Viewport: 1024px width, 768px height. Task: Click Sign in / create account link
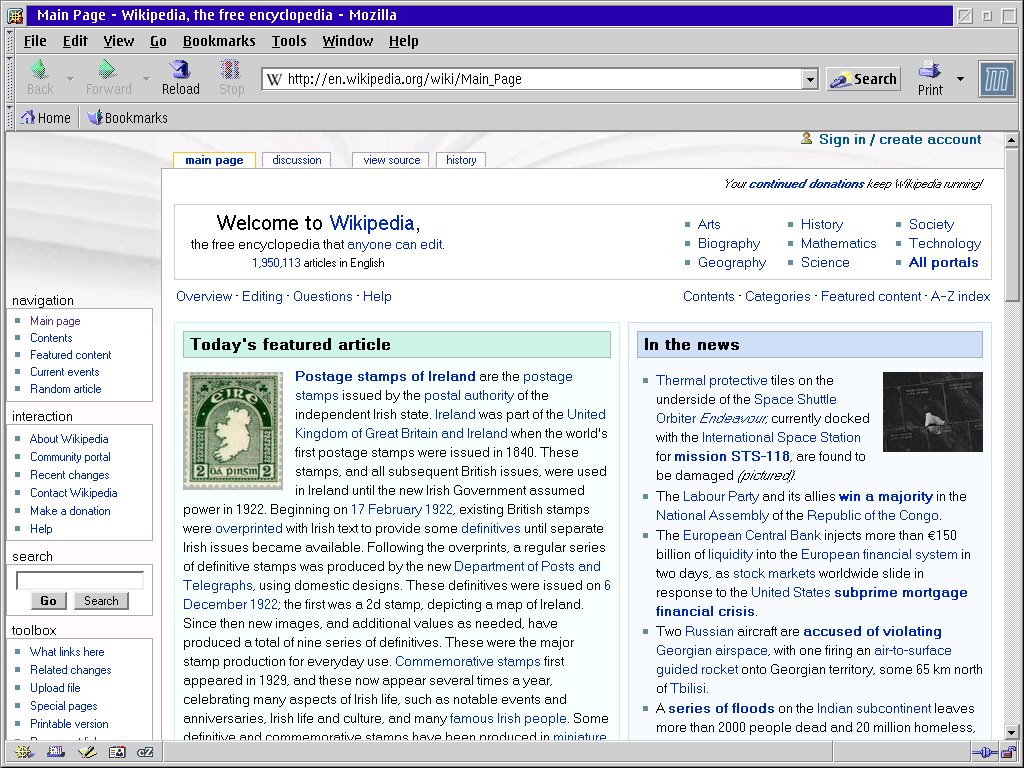tap(900, 139)
